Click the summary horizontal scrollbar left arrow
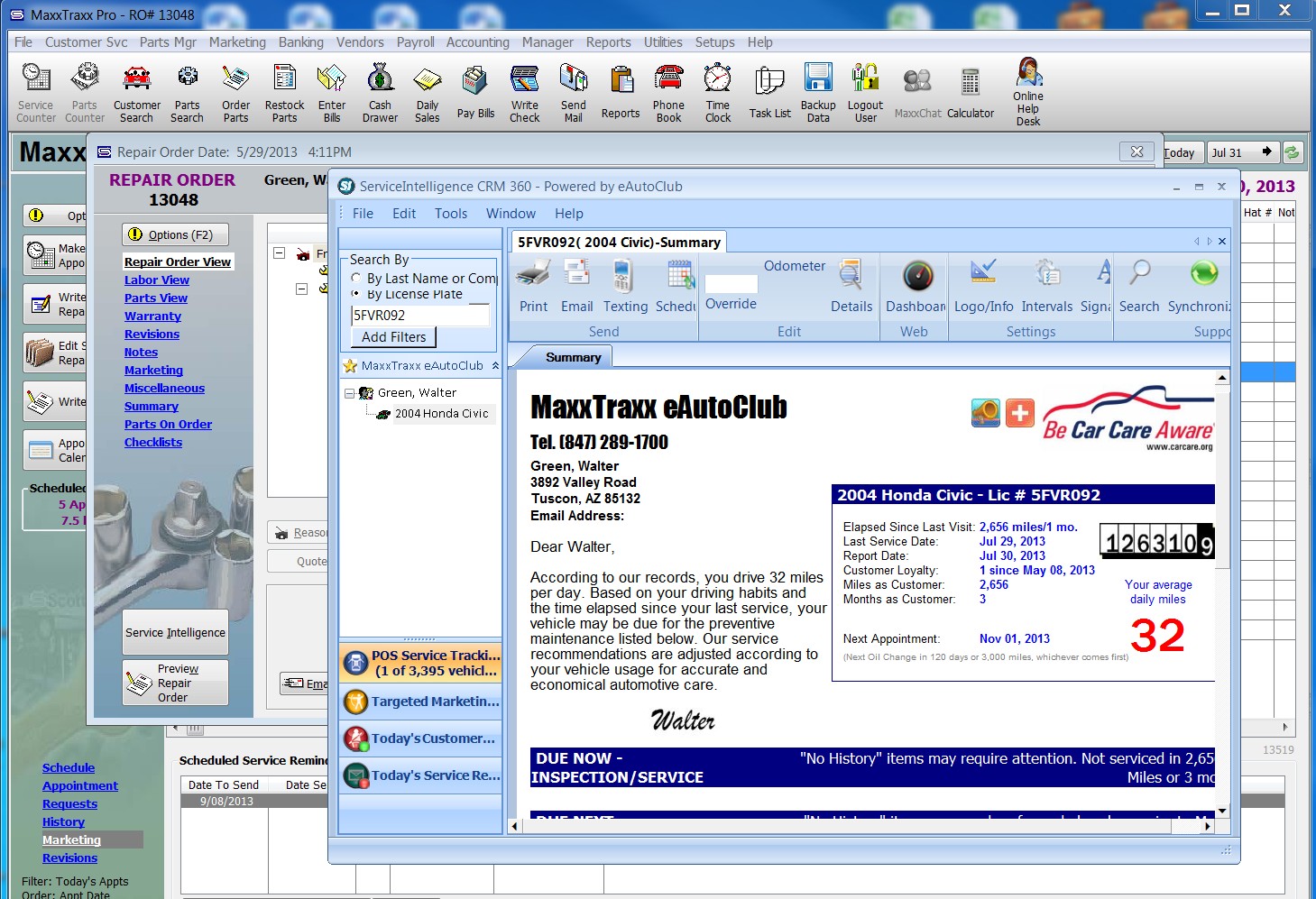This screenshot has height=899, width=1316. [x=515, y=825]
